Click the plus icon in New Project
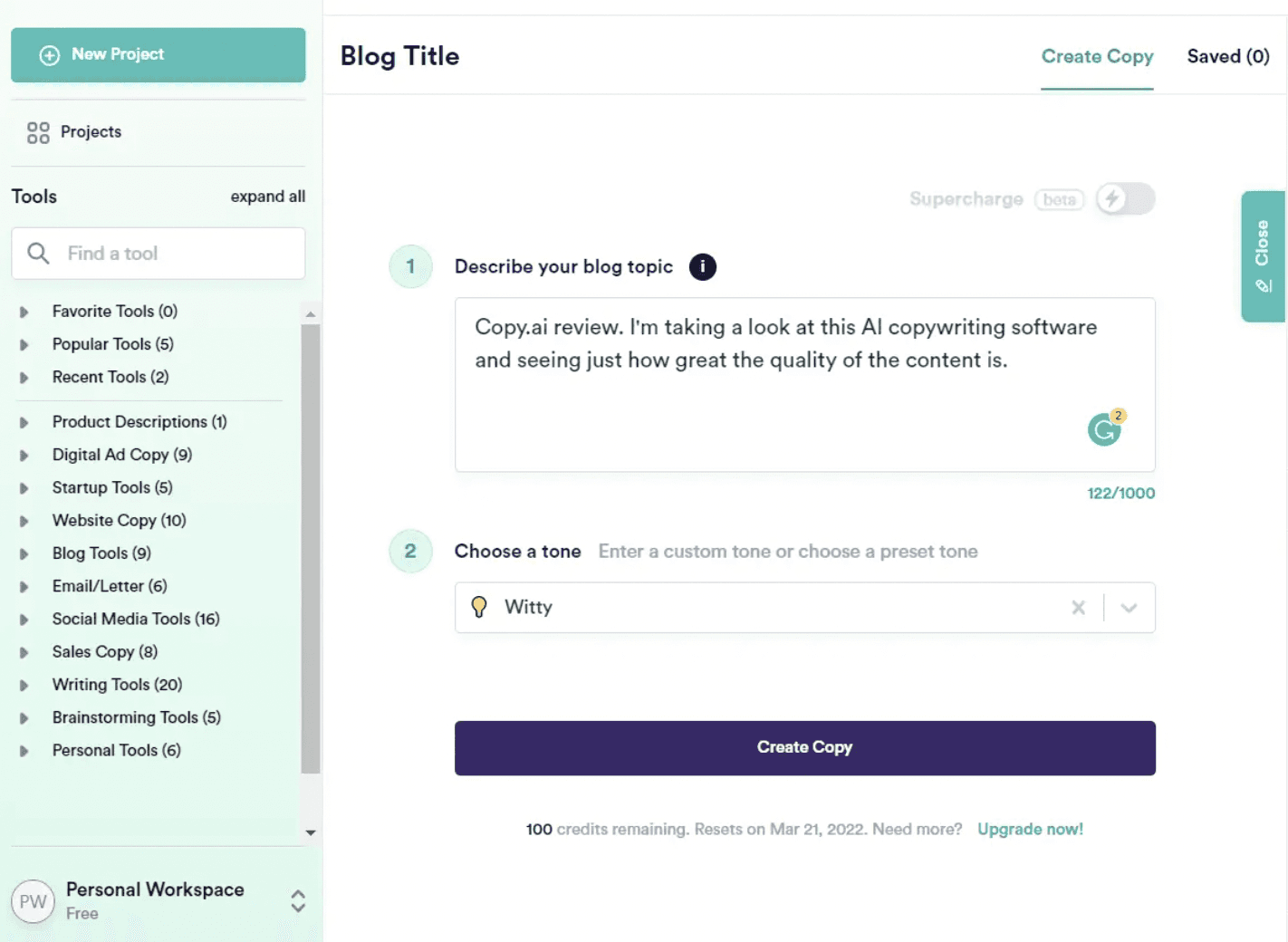Viewport: 1288px width, 942px height. point(50,55)
